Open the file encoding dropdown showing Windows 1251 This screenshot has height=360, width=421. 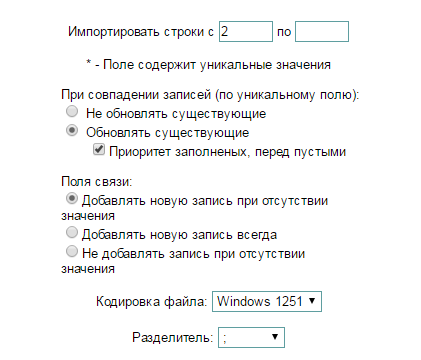(x=267, y=302)
